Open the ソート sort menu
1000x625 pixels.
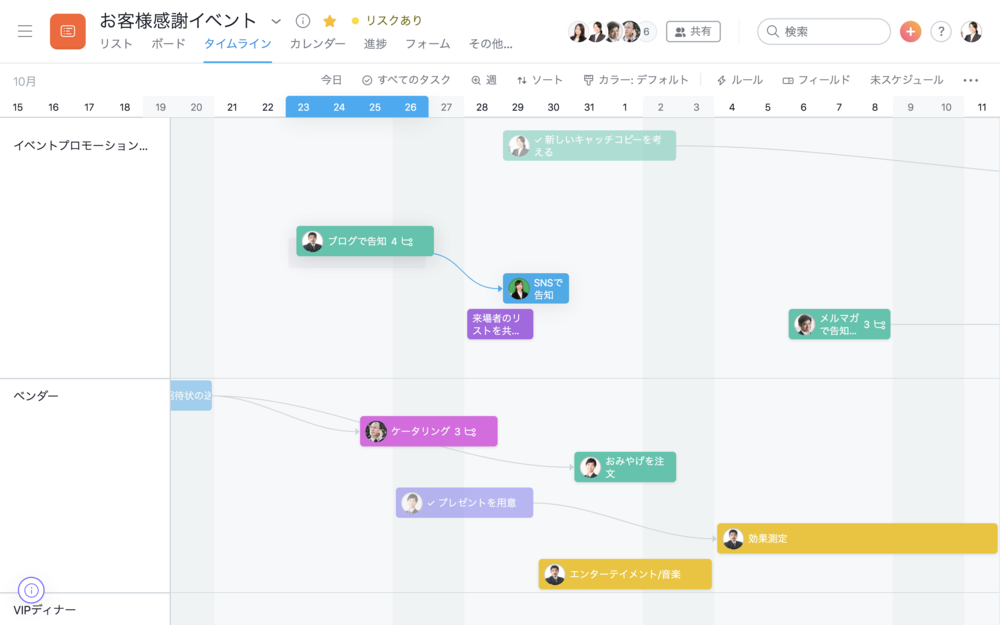pos(540,80)
